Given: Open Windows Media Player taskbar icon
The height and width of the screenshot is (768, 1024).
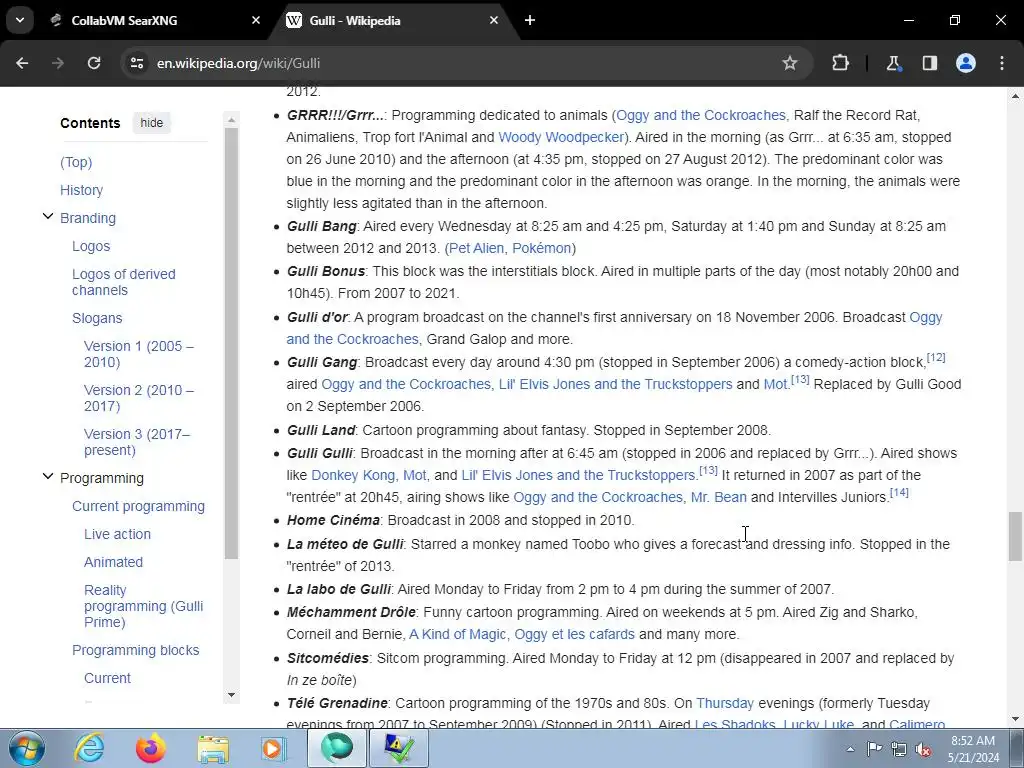Looking at the screenshot, I should pyautogui.click(x=274, y=748).
